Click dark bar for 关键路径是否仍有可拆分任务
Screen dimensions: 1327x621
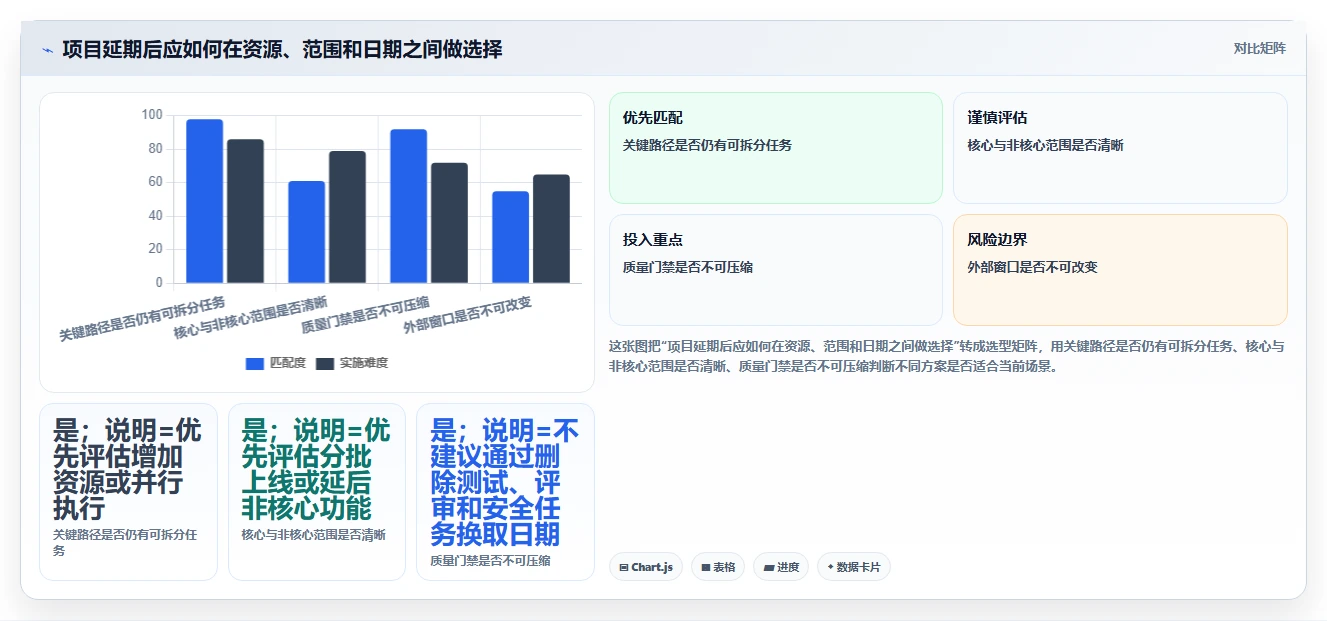coord(245,211)
